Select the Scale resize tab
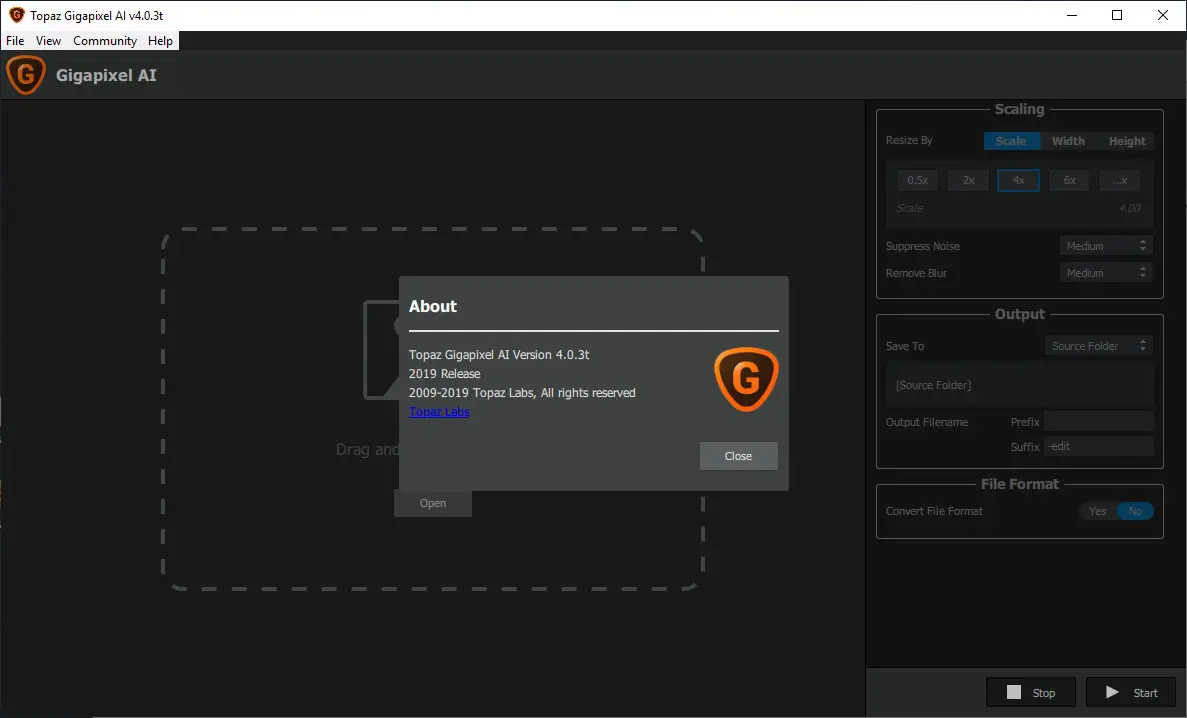1187x718 pixels. coord(1011,141)
